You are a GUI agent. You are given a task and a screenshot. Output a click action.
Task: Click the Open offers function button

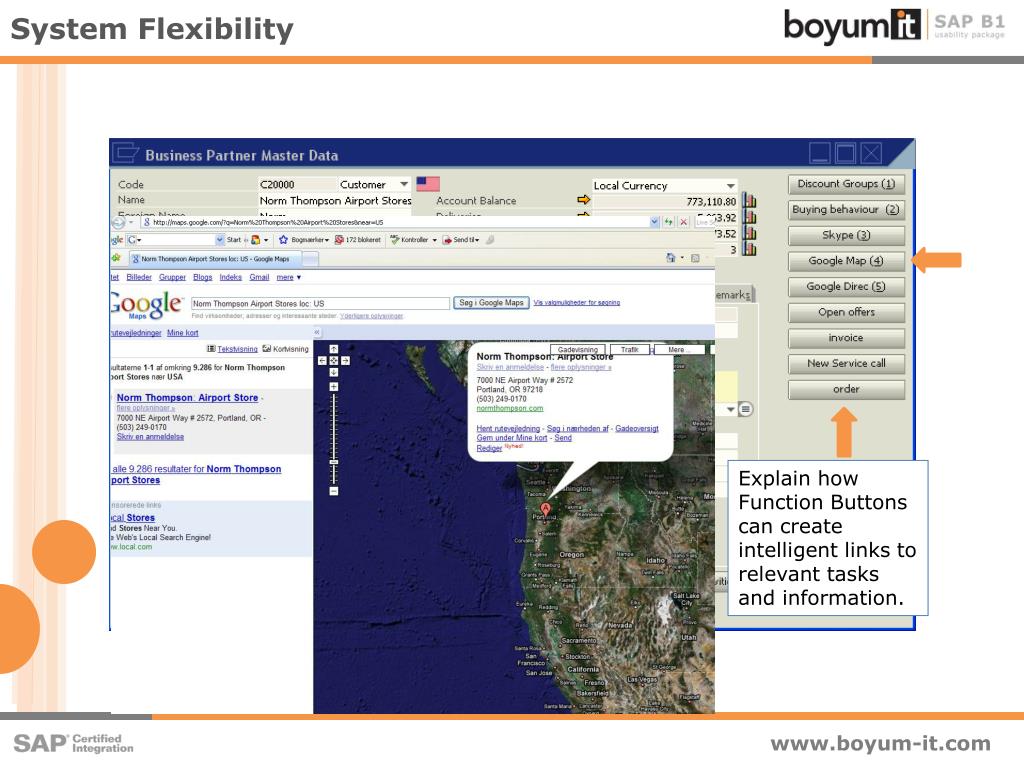(846, 312)
